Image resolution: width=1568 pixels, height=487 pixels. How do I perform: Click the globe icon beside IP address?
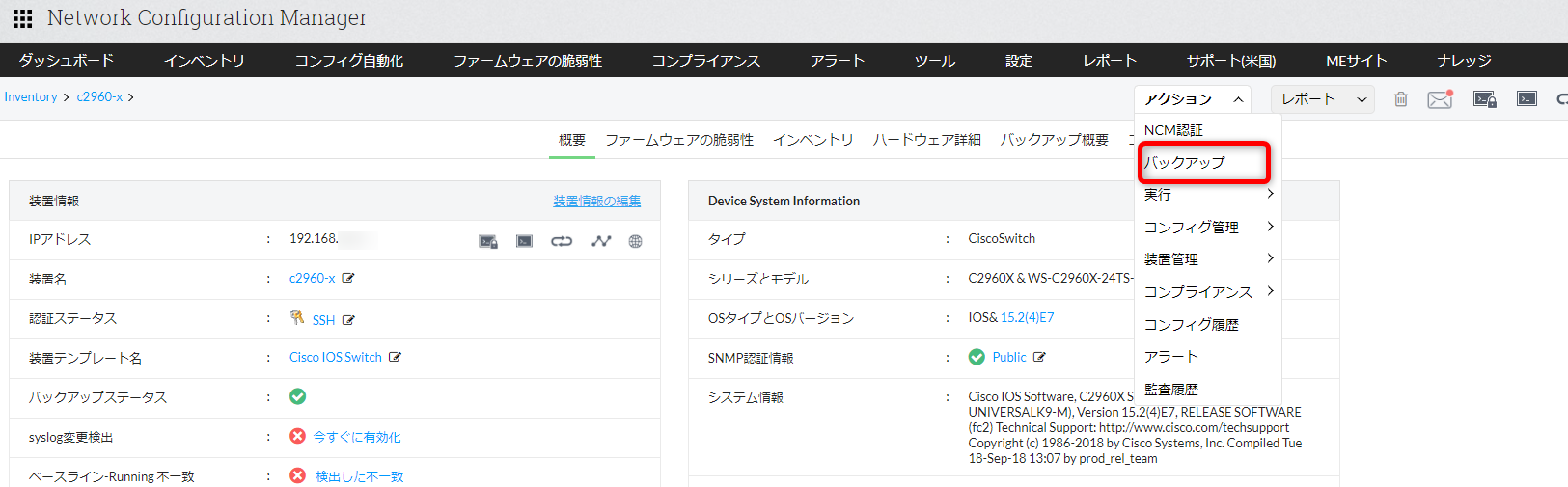pos(635,241)
